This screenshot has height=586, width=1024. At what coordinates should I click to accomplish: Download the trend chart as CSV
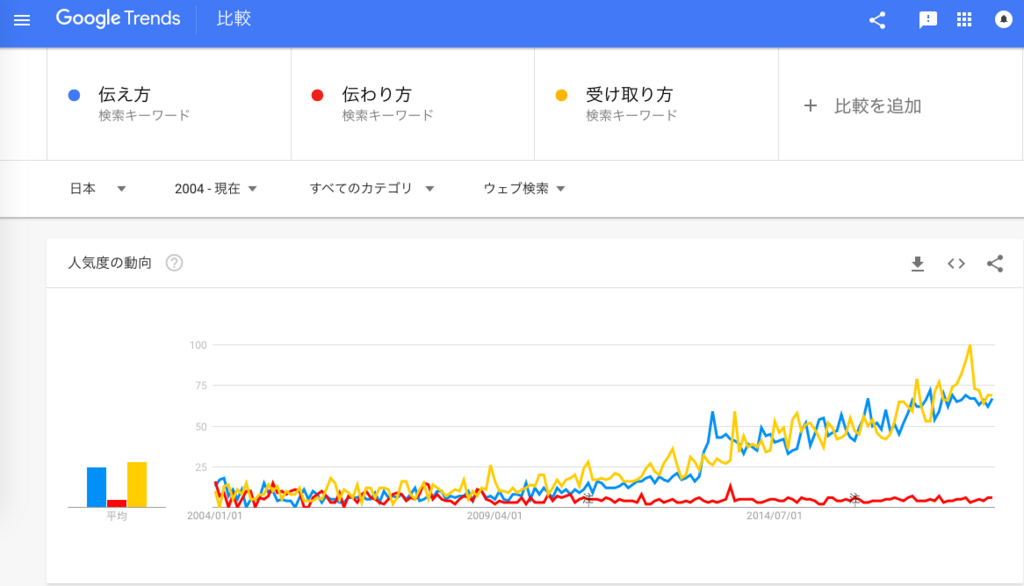click(x=918, y=263)
